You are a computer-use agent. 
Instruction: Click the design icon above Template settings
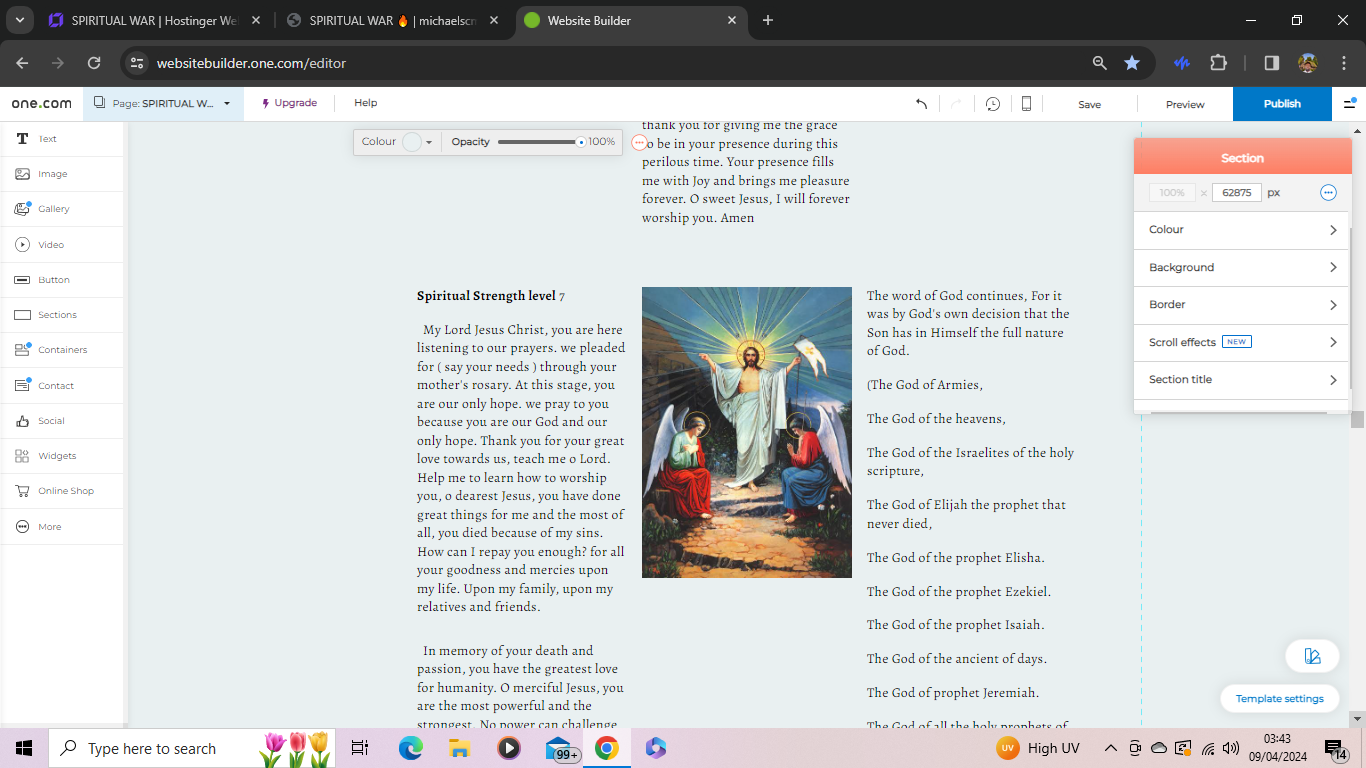click(1313, 656)
